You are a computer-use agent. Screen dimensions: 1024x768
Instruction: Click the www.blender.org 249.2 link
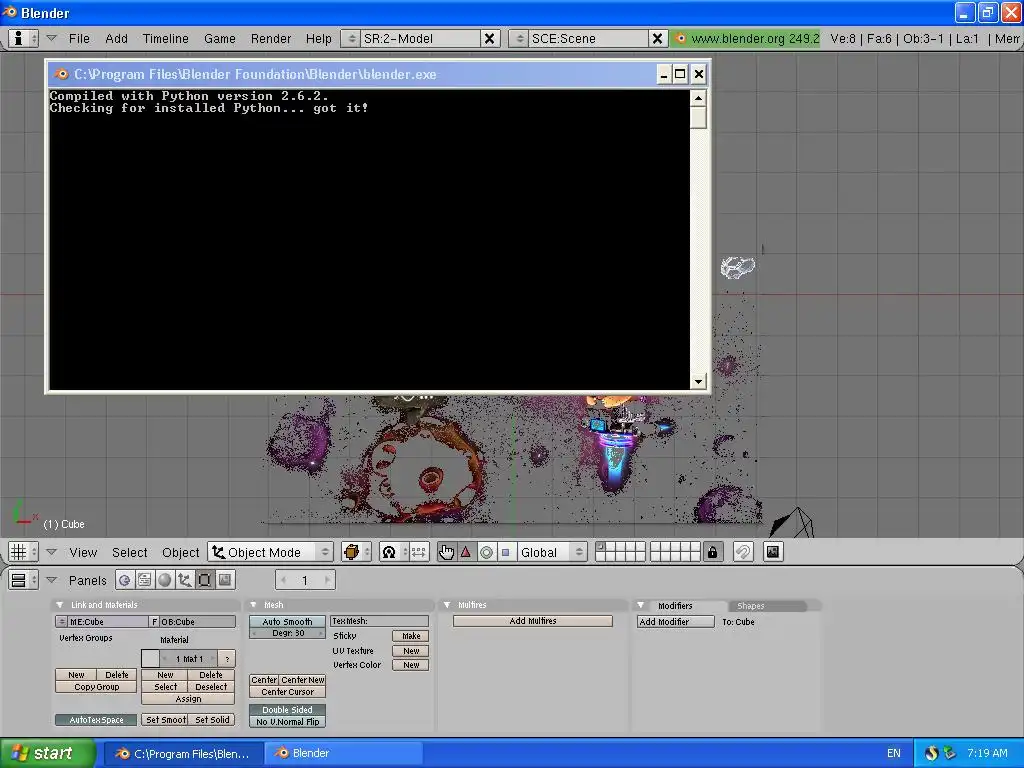(x=746, y=39)
